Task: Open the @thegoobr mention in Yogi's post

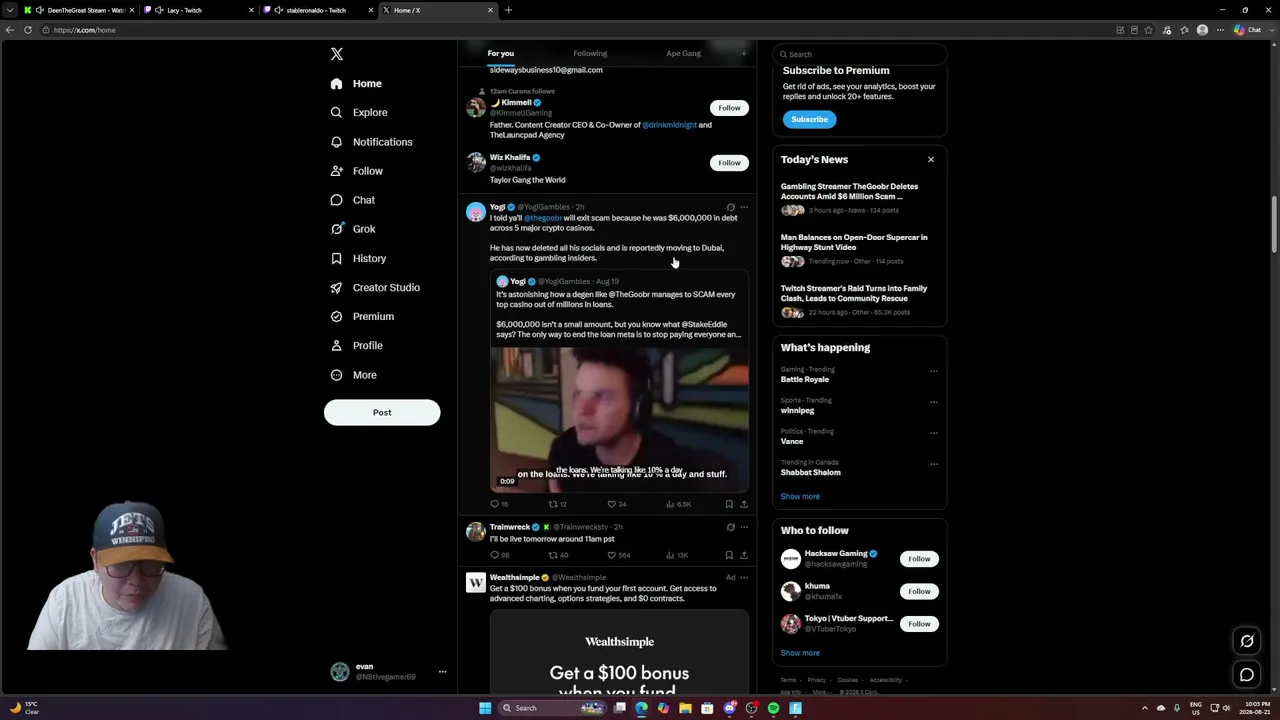Action: [x=543, y=218]
